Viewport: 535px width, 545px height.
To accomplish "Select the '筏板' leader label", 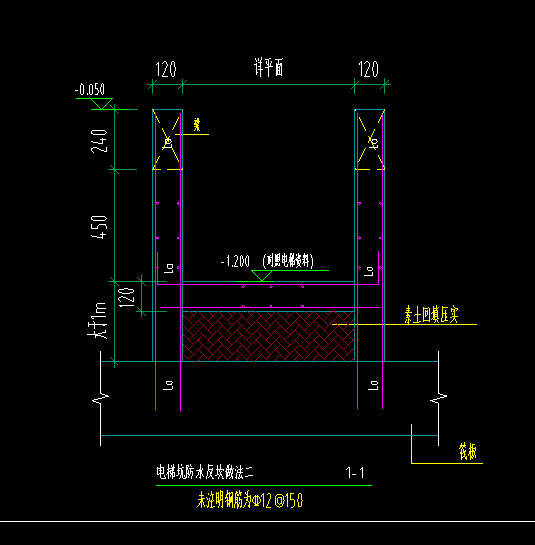I will (x=468, y=452).
